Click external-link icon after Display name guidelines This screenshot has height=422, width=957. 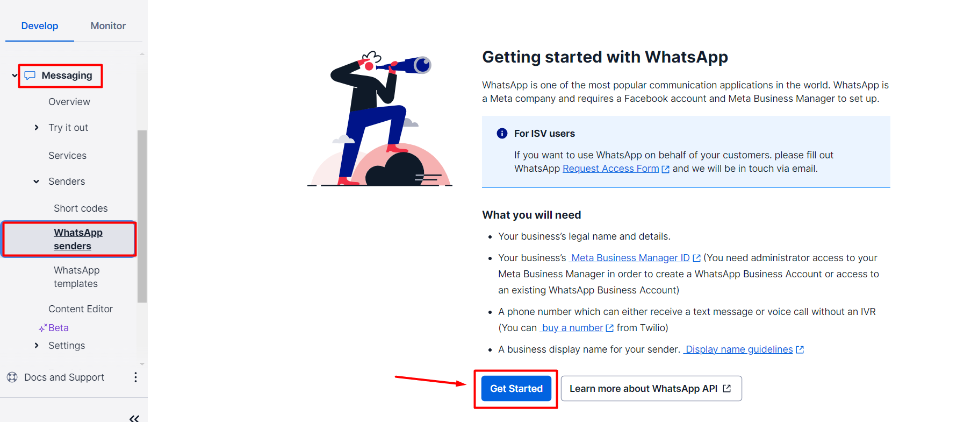click(x=800, y=350)
